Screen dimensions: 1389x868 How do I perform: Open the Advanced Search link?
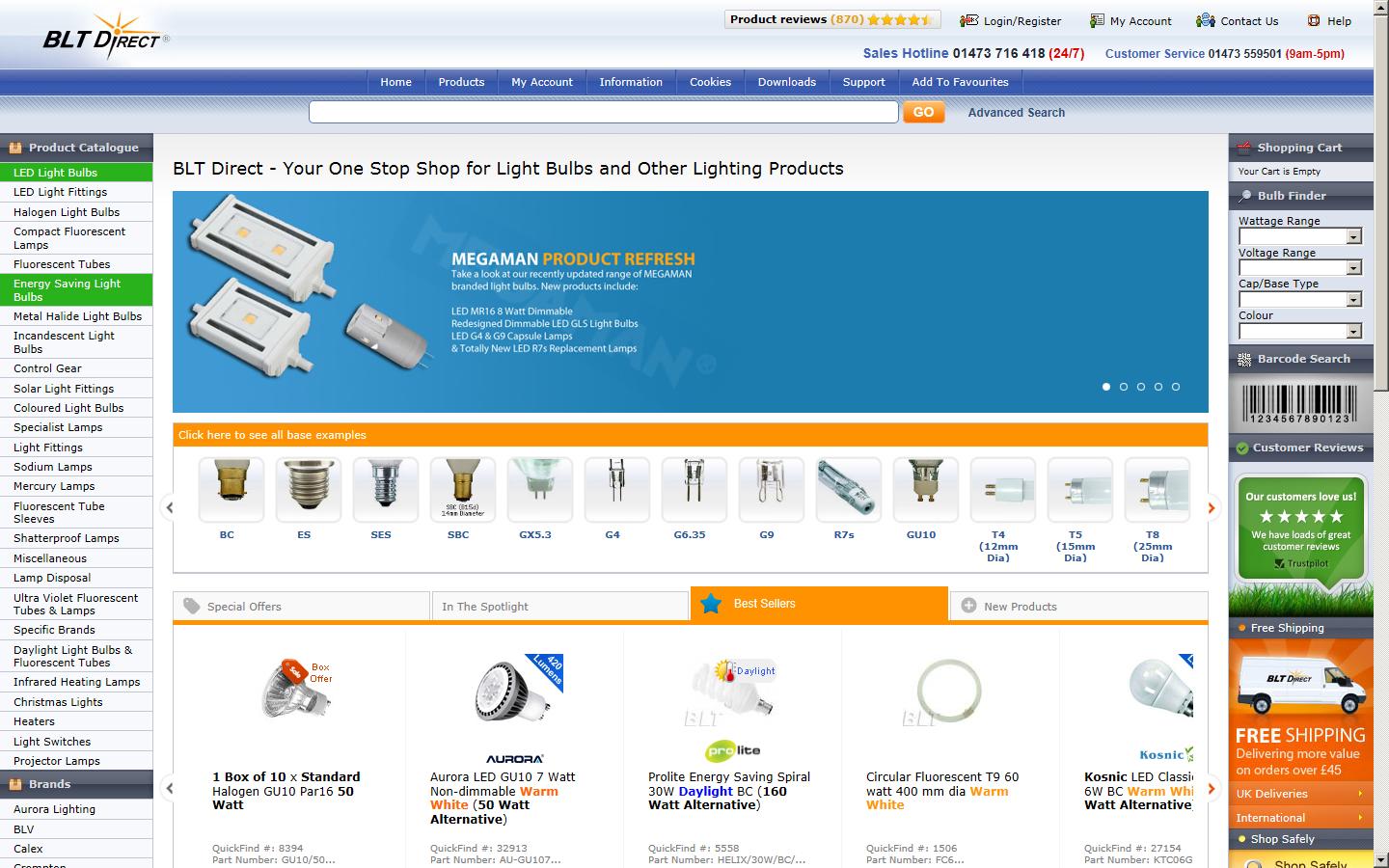(1017, 113)
